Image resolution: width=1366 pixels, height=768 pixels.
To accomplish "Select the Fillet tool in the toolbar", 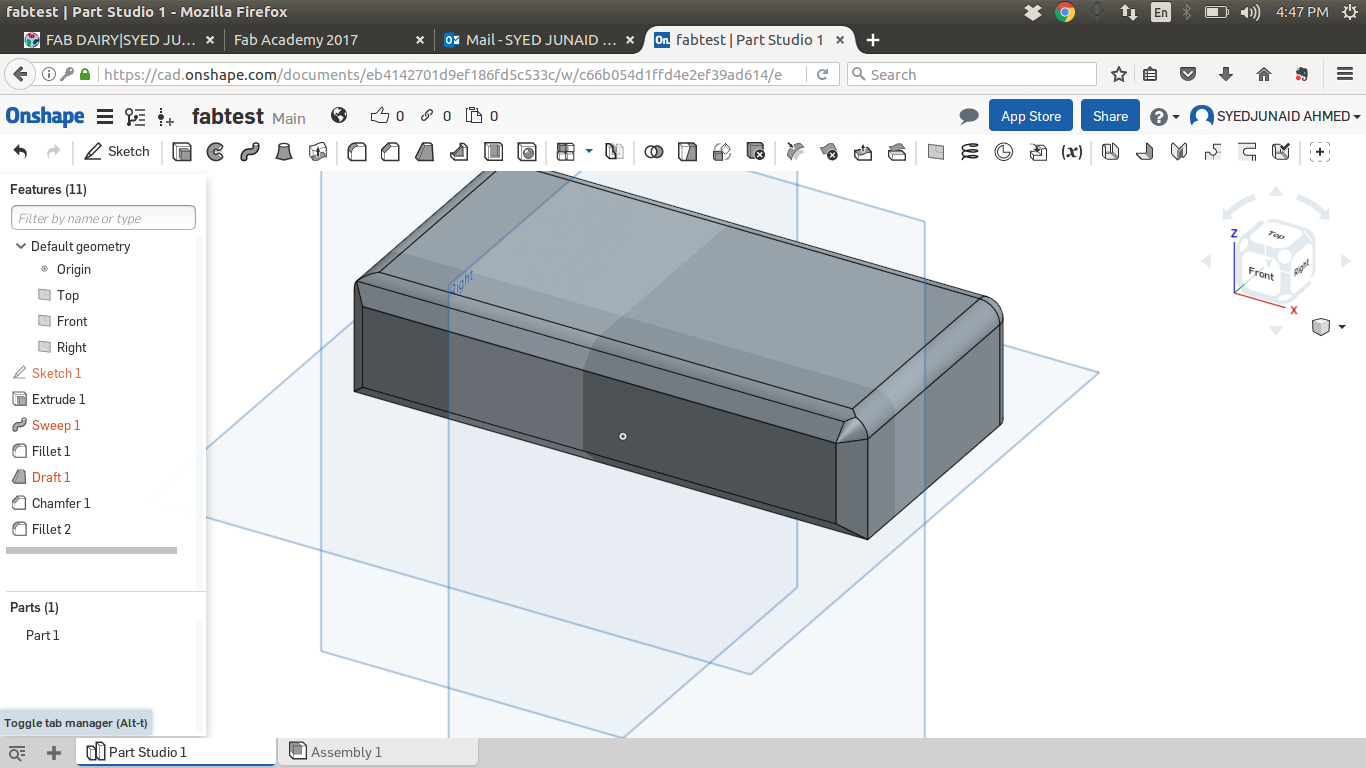I will pyautogui.click(x=357, y=152).
